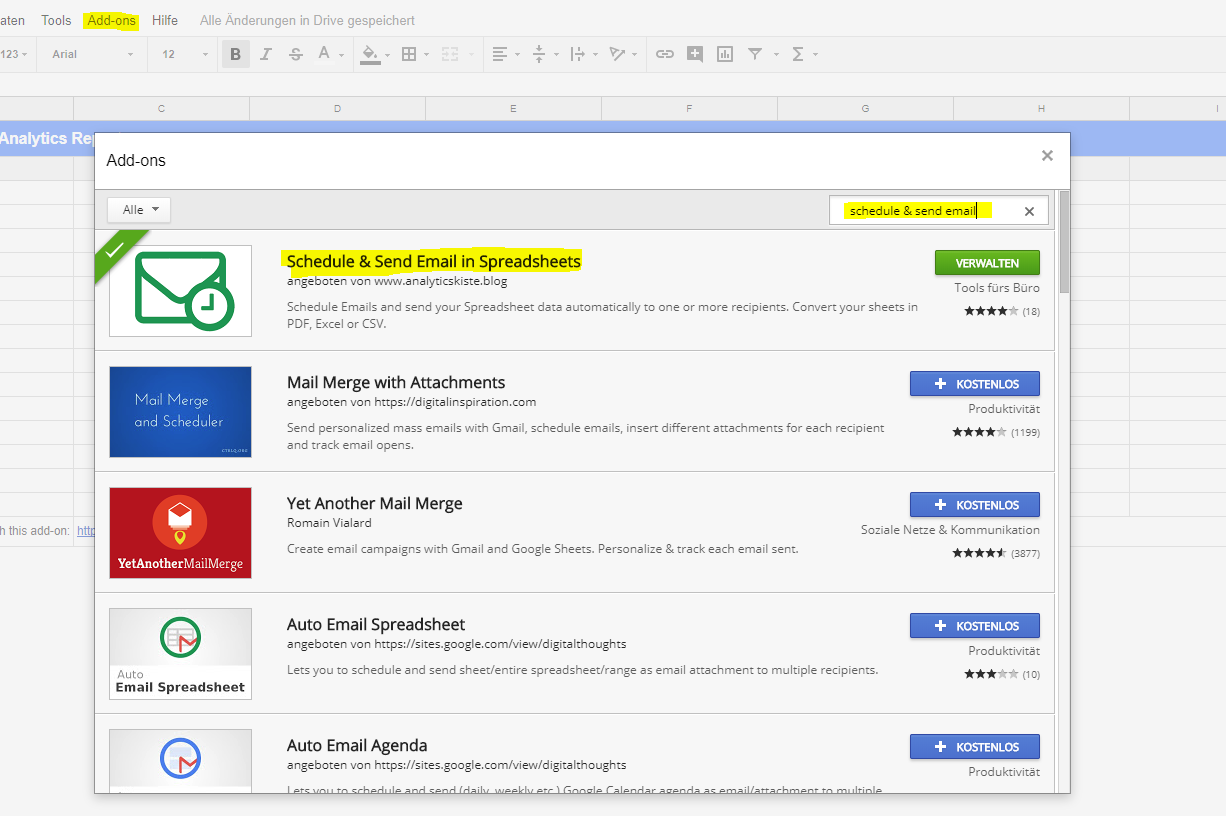Open the 'Yet Another Mail Merge' title

click(x=375, y=503)
